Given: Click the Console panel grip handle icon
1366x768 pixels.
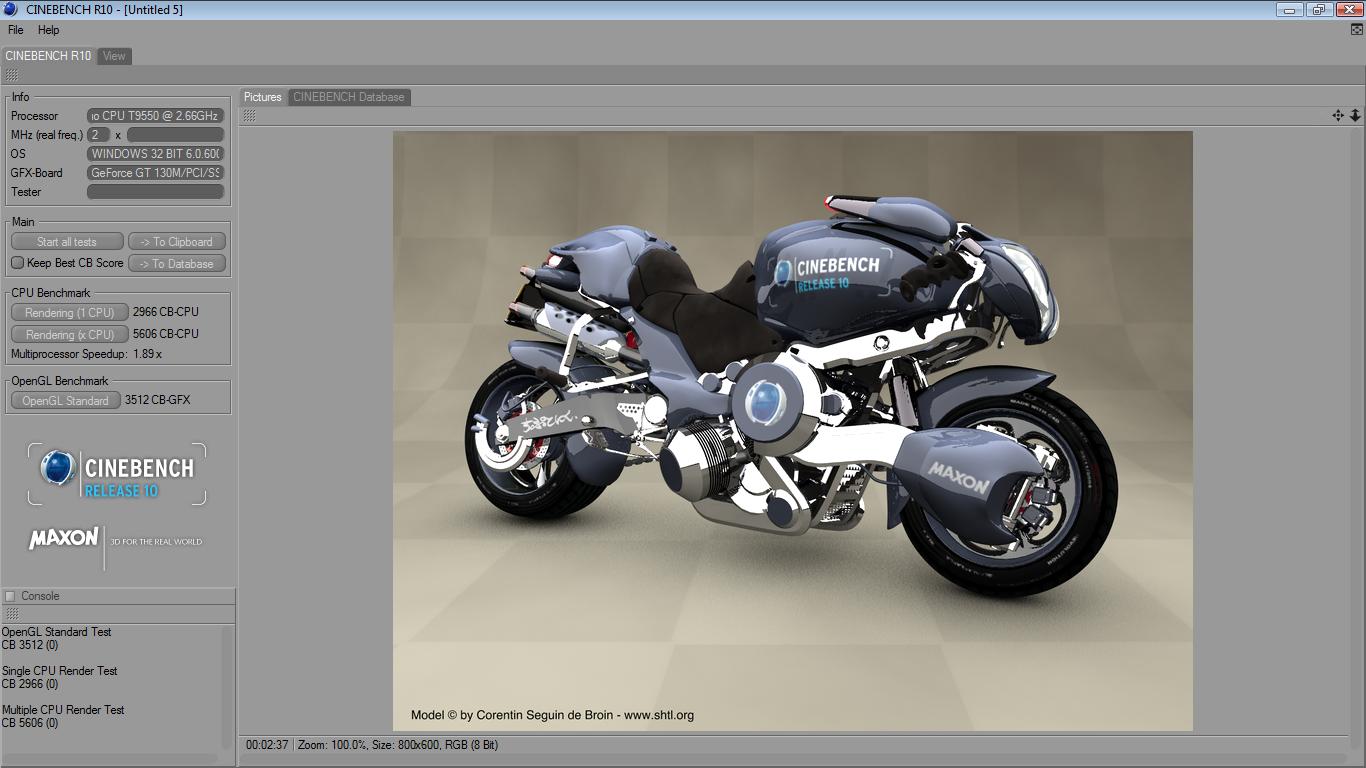Looking at the screenshot, I should click(11, 614).
